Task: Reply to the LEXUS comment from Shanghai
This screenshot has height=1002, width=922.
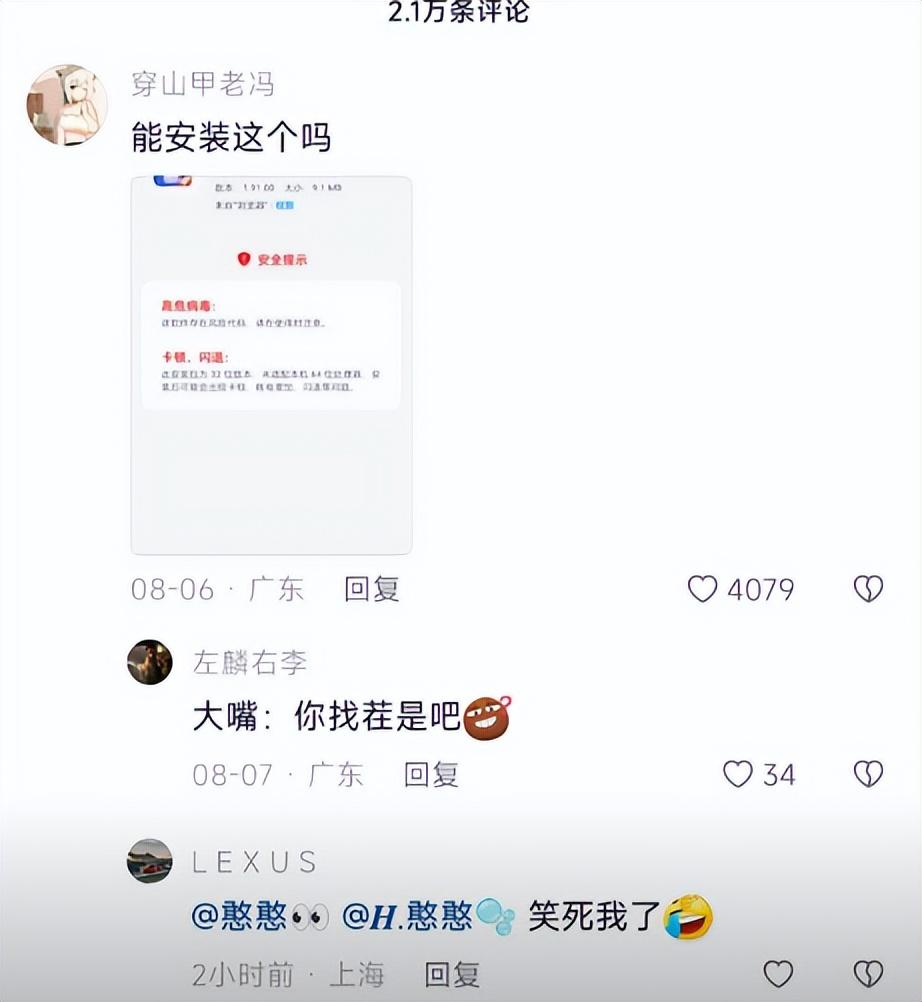Action: [452, 975]
